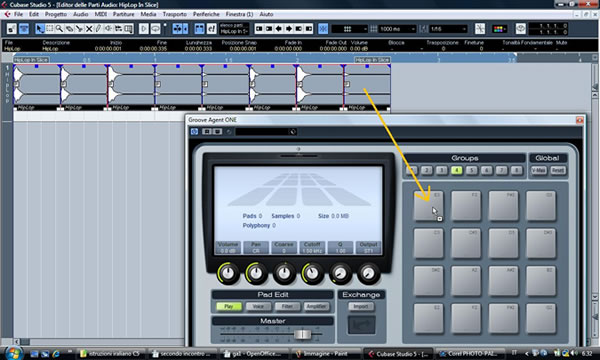Toggle the Autoscroll button
This screenshot has width=600, height=360.
(178, 29)
